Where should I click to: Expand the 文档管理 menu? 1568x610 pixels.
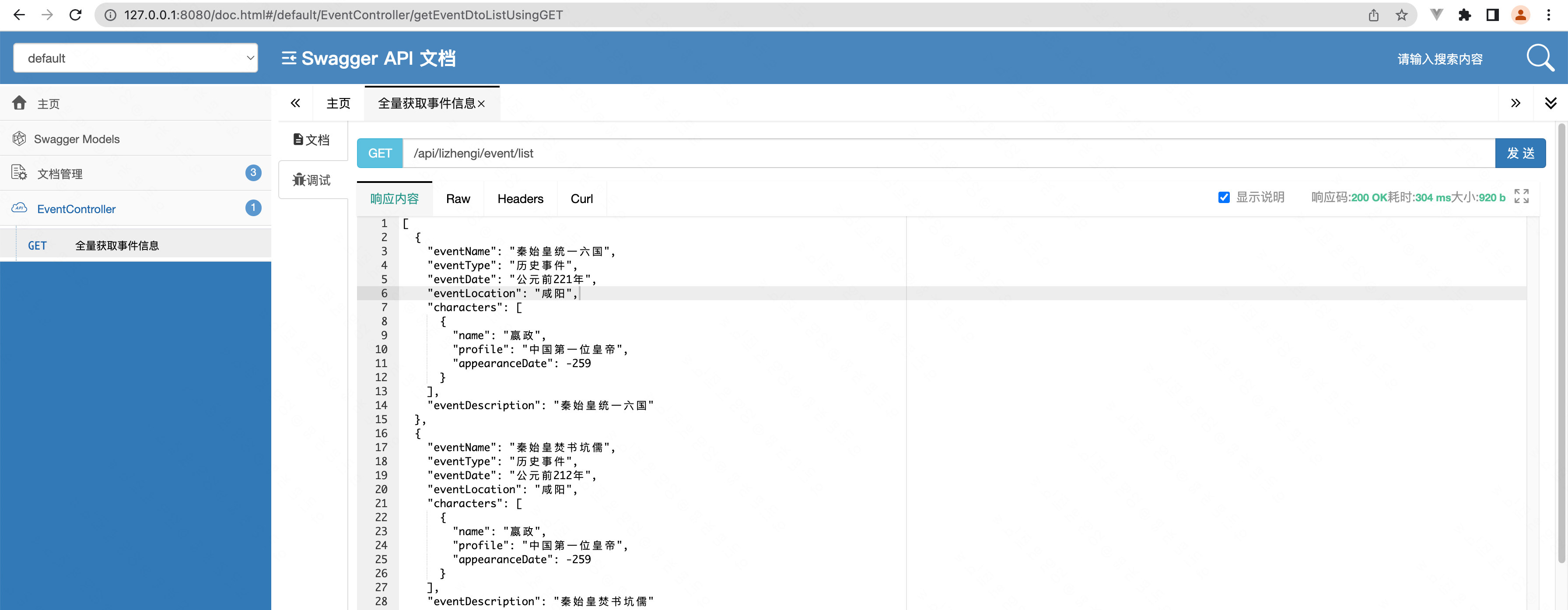pyautogui.click(x=136, y=173)
